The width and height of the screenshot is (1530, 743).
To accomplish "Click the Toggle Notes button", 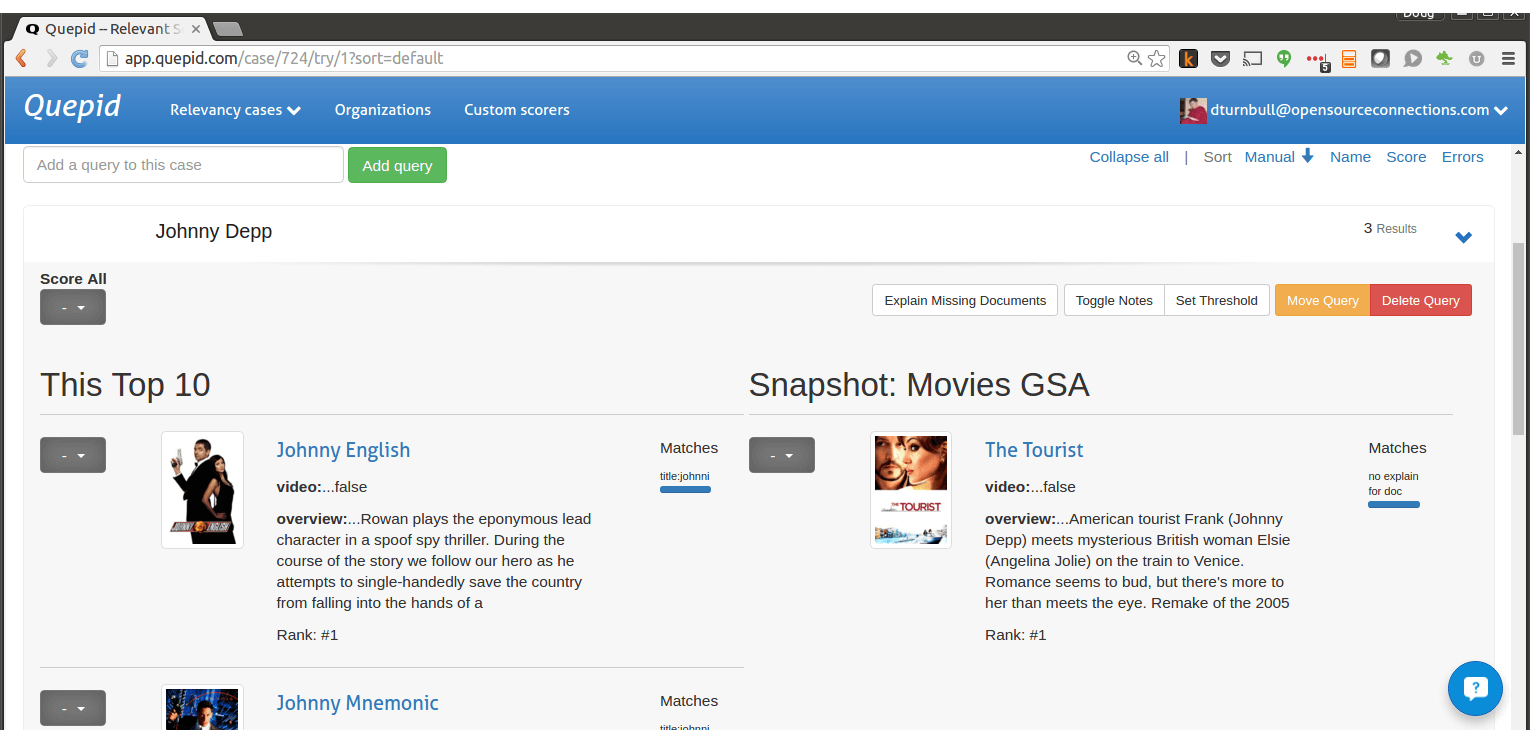I will (1114, 300).
